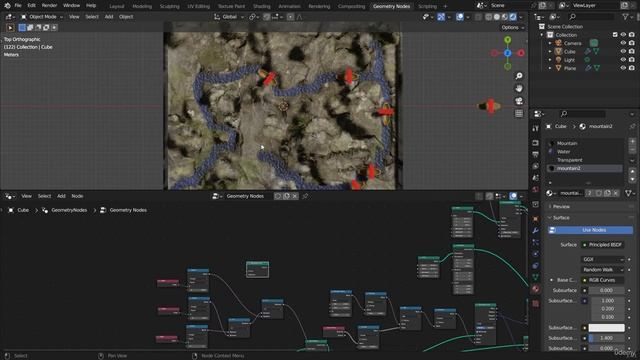Select solid viewport shading mode
Image resolution: width=640 pixels, height=360 pixels.
497,17
